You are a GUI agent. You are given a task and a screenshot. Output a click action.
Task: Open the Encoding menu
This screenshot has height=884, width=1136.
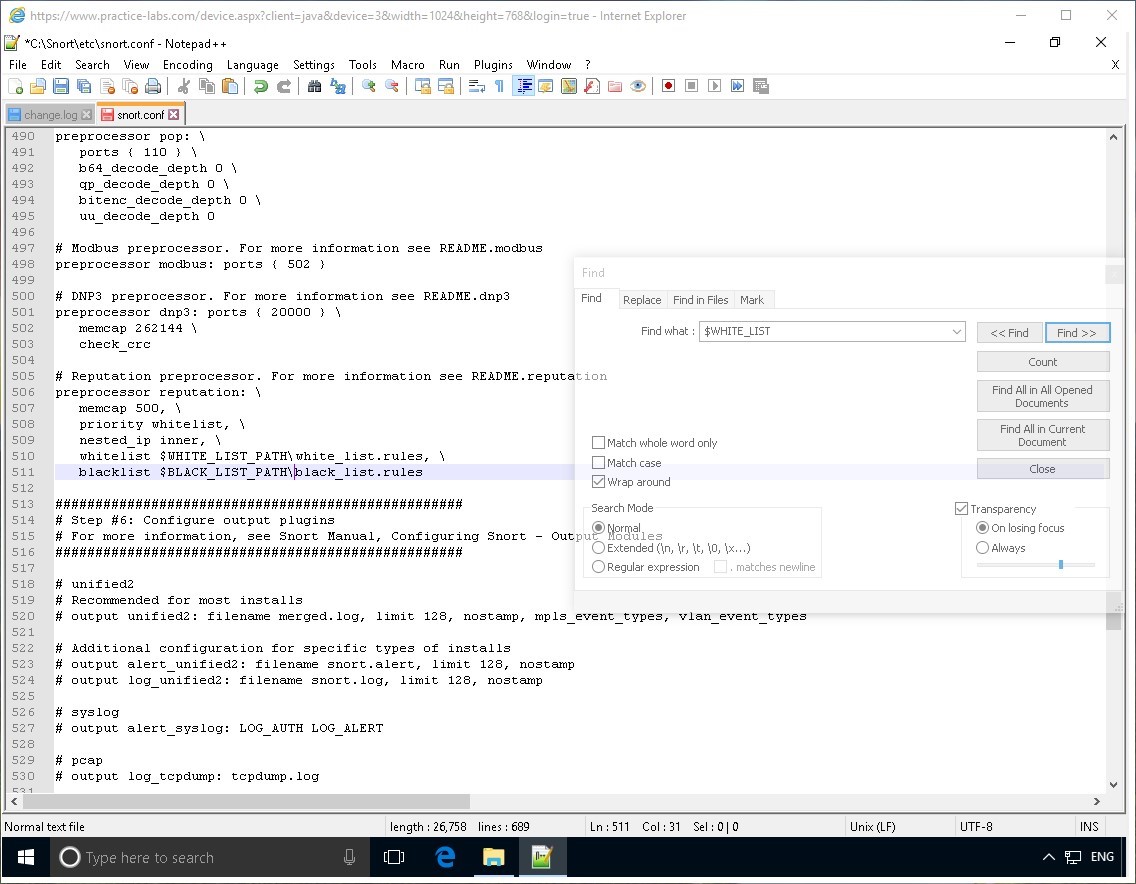188,64
